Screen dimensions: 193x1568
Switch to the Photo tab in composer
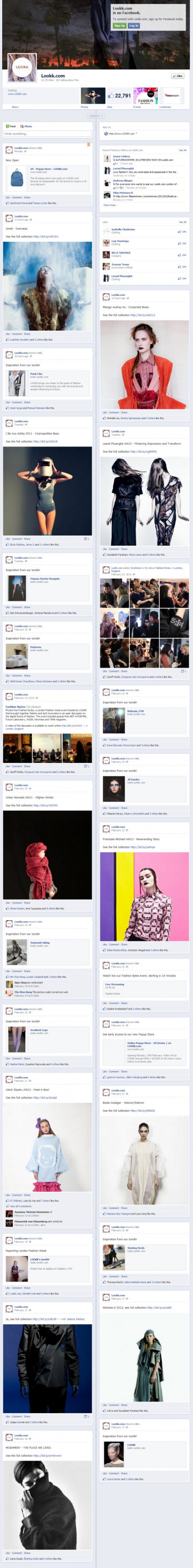tap(26, 127)
